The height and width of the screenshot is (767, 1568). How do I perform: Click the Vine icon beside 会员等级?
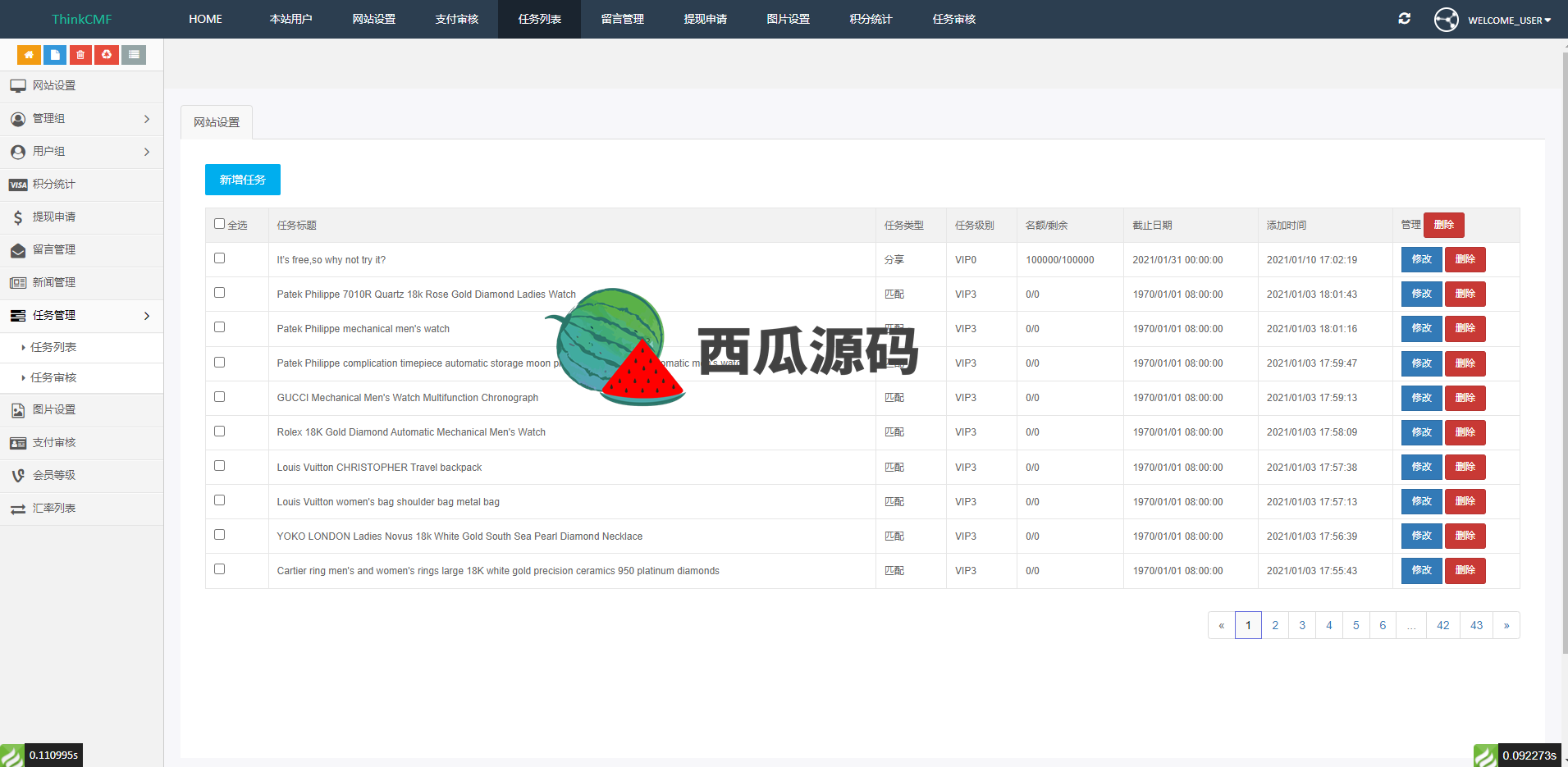(18, 476)
